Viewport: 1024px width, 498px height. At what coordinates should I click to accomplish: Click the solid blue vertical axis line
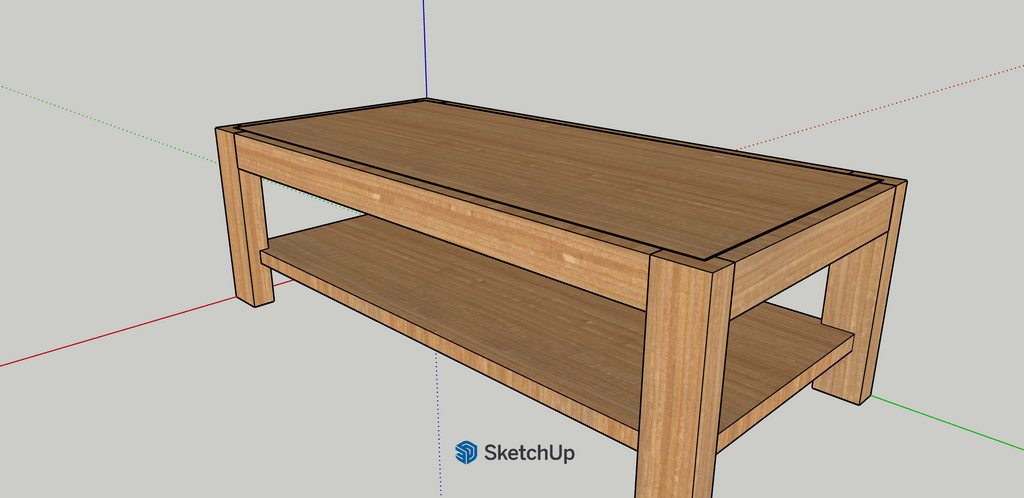pyautogui.click(x=426, y=50)
